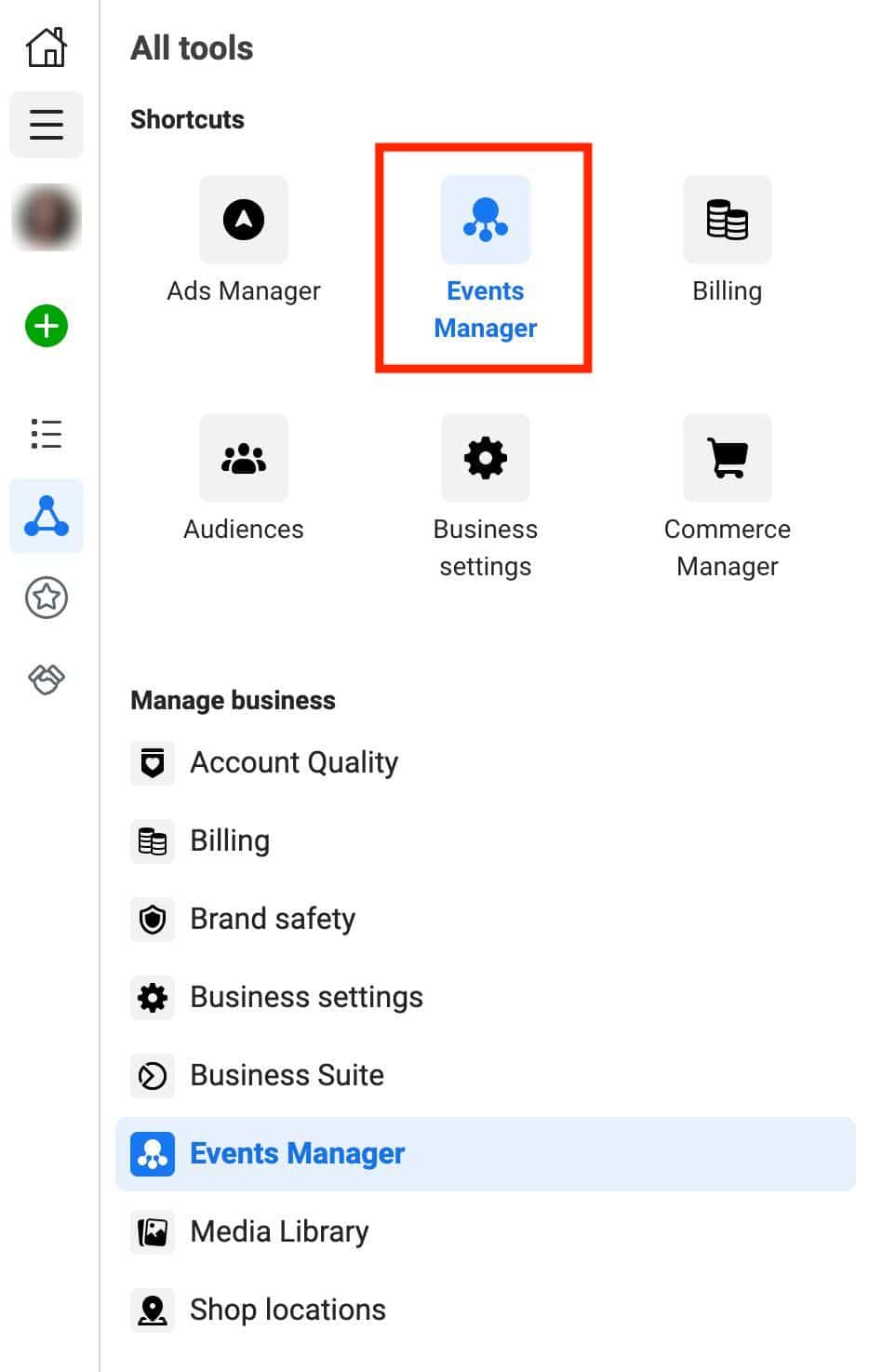The height and width of the screenshot is (1372, 869).
Task: Click the campaigns list icon in sidebar
Action: [x=46, y=435]
